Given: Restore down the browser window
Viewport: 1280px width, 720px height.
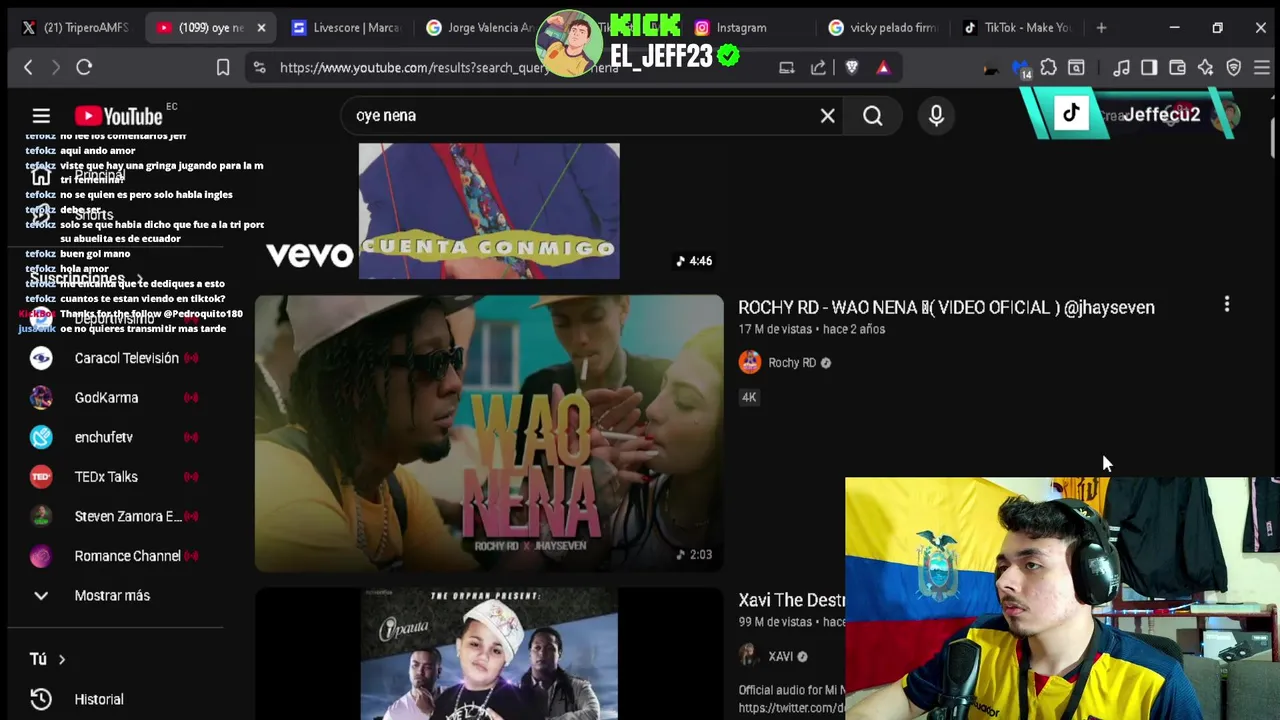Looking at the screenshot, I should [1217, 28].
